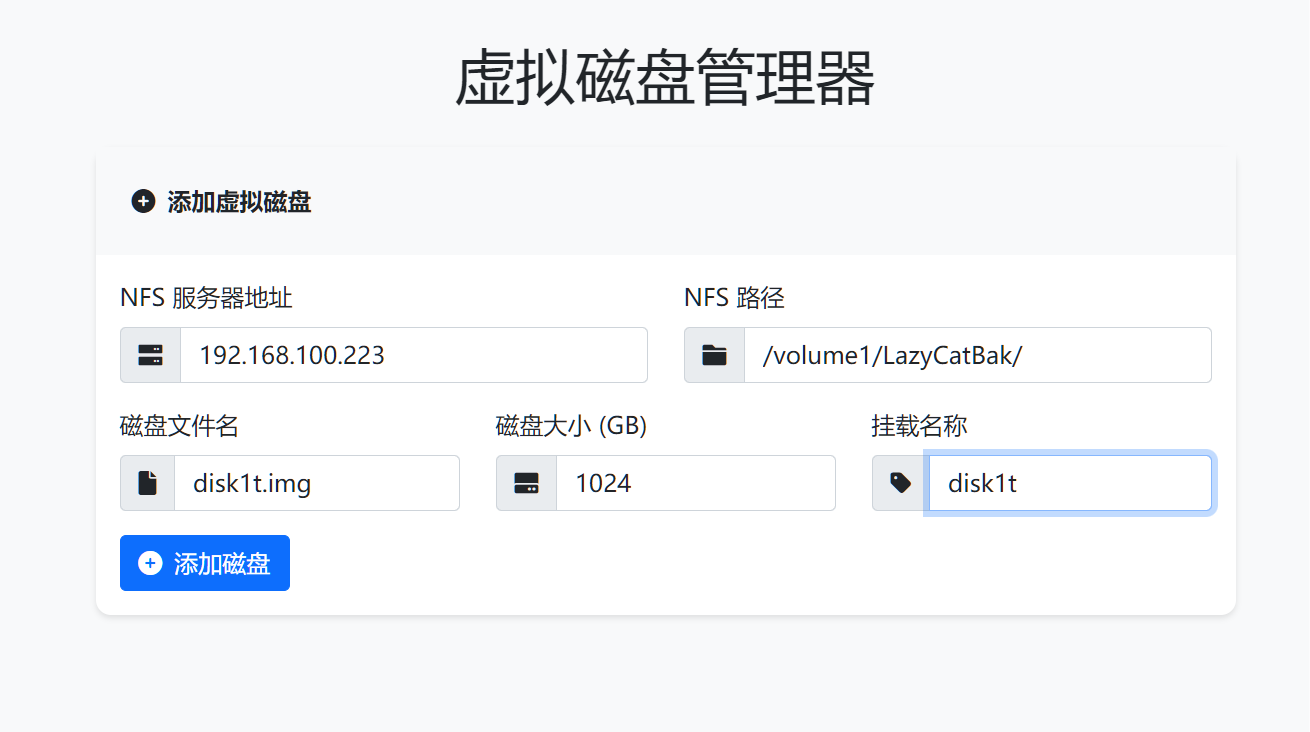Click the 挂载名称 label
This screenshot has height=732, width=1310.
pos(919,426)
